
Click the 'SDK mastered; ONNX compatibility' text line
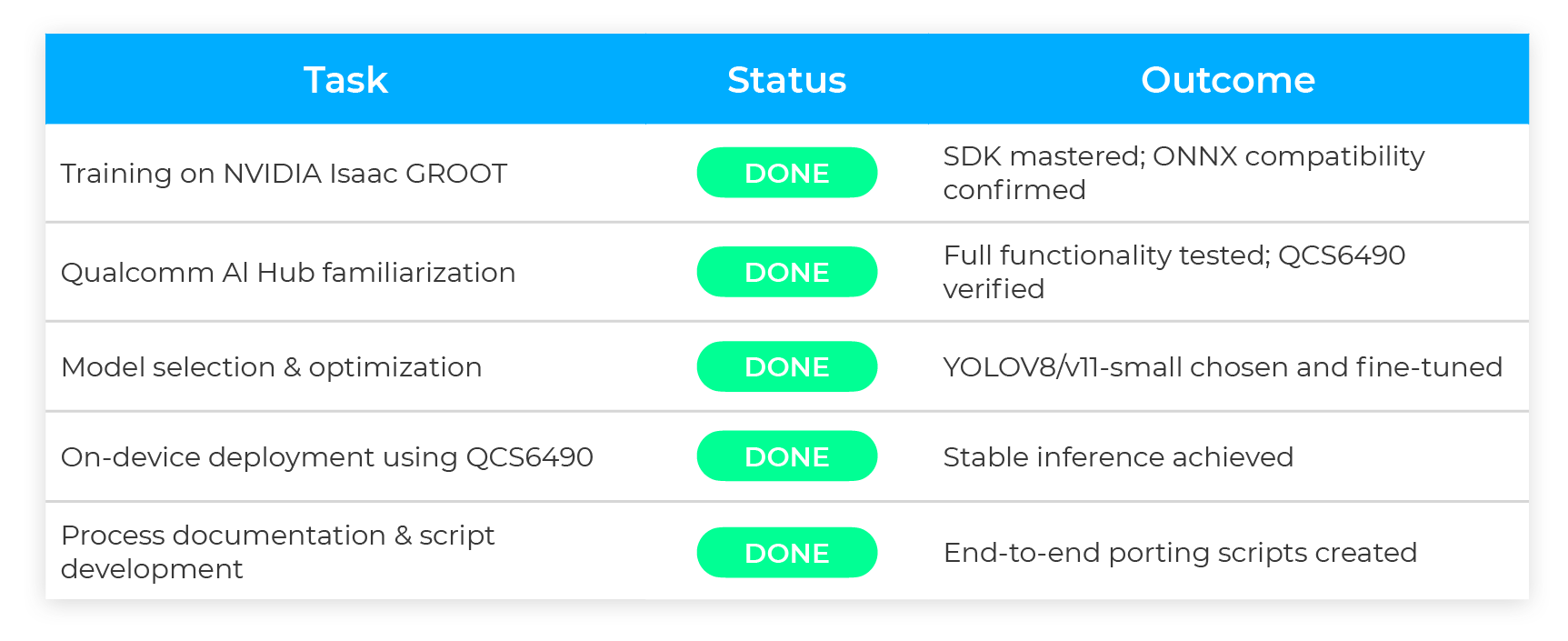(1183, 156)
